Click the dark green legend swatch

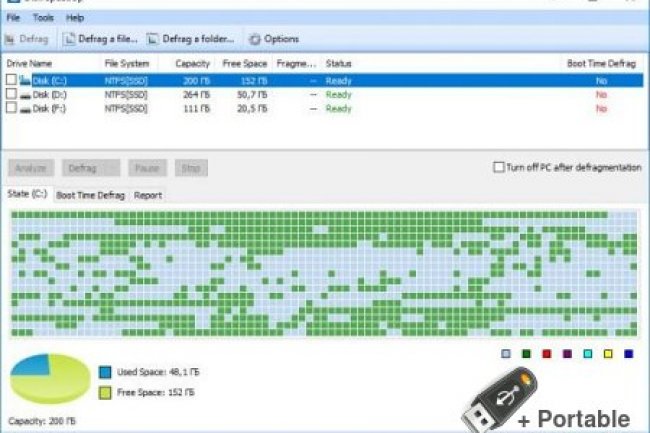coord(526,353)
